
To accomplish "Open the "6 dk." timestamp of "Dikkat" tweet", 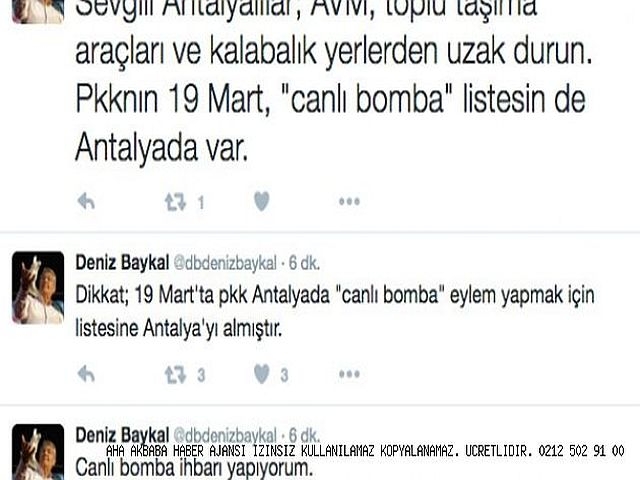I will point(304,263).
